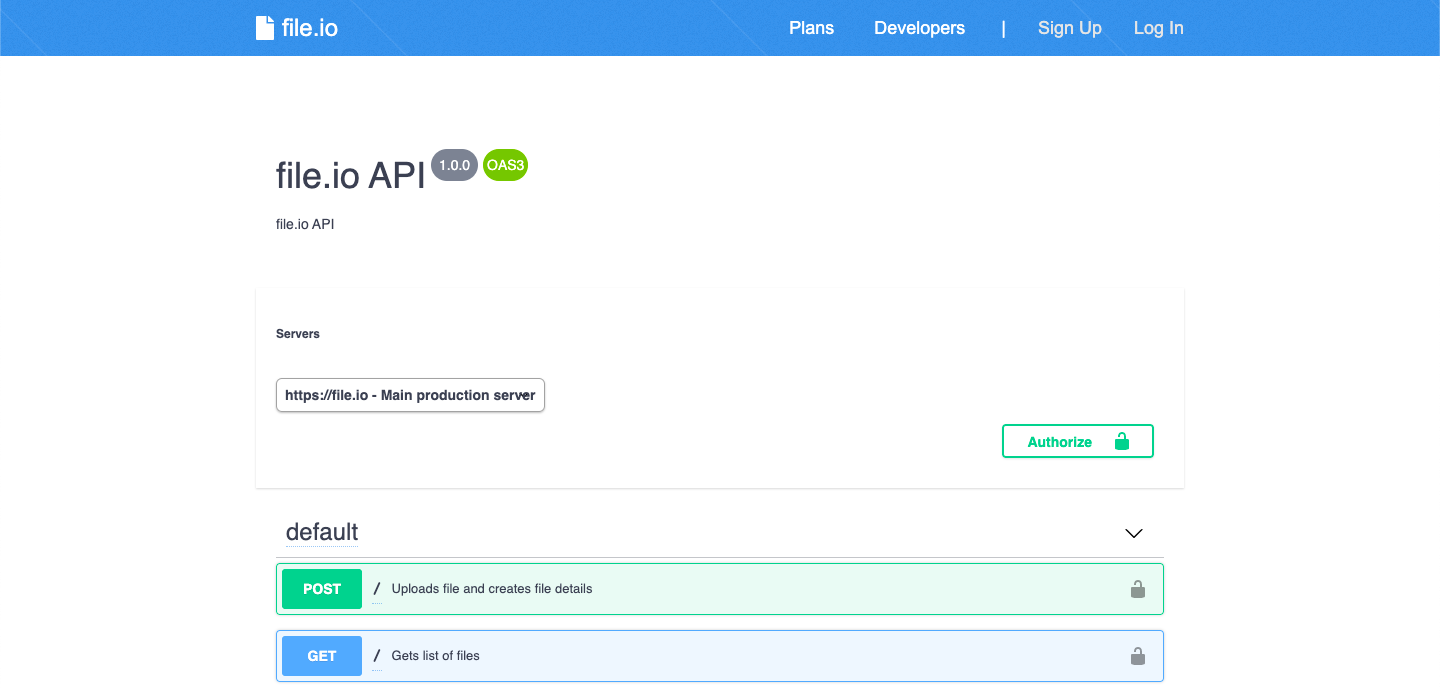
Task: Click the blue GET method badge
Action: coord(321,655)
